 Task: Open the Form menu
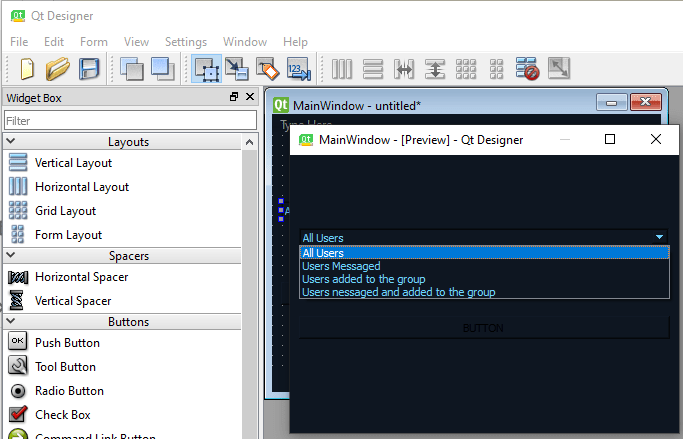tap(94, 42)
